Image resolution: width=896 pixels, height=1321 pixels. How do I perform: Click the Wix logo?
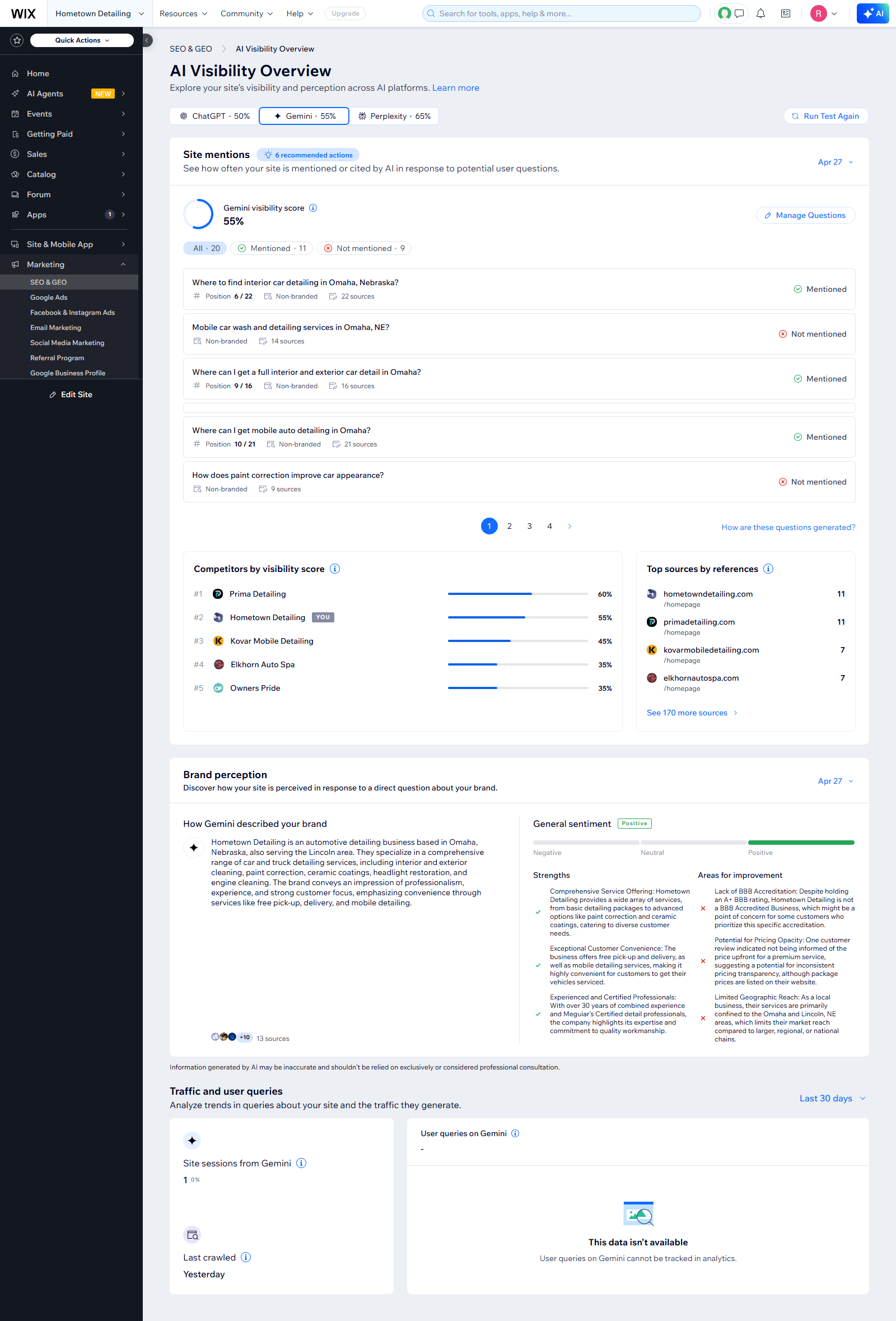click(x=24, y=13)
